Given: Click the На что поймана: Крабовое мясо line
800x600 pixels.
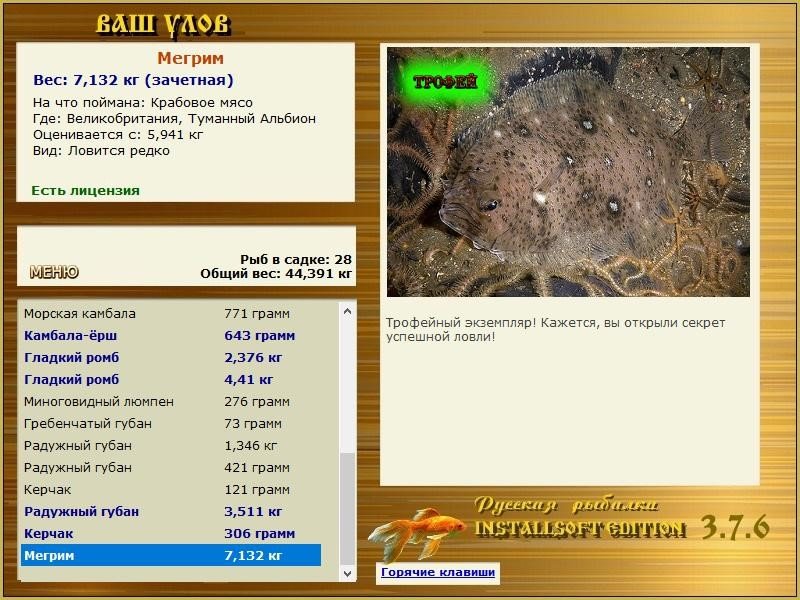Looking at the screenshot, I should pos(143,103).
